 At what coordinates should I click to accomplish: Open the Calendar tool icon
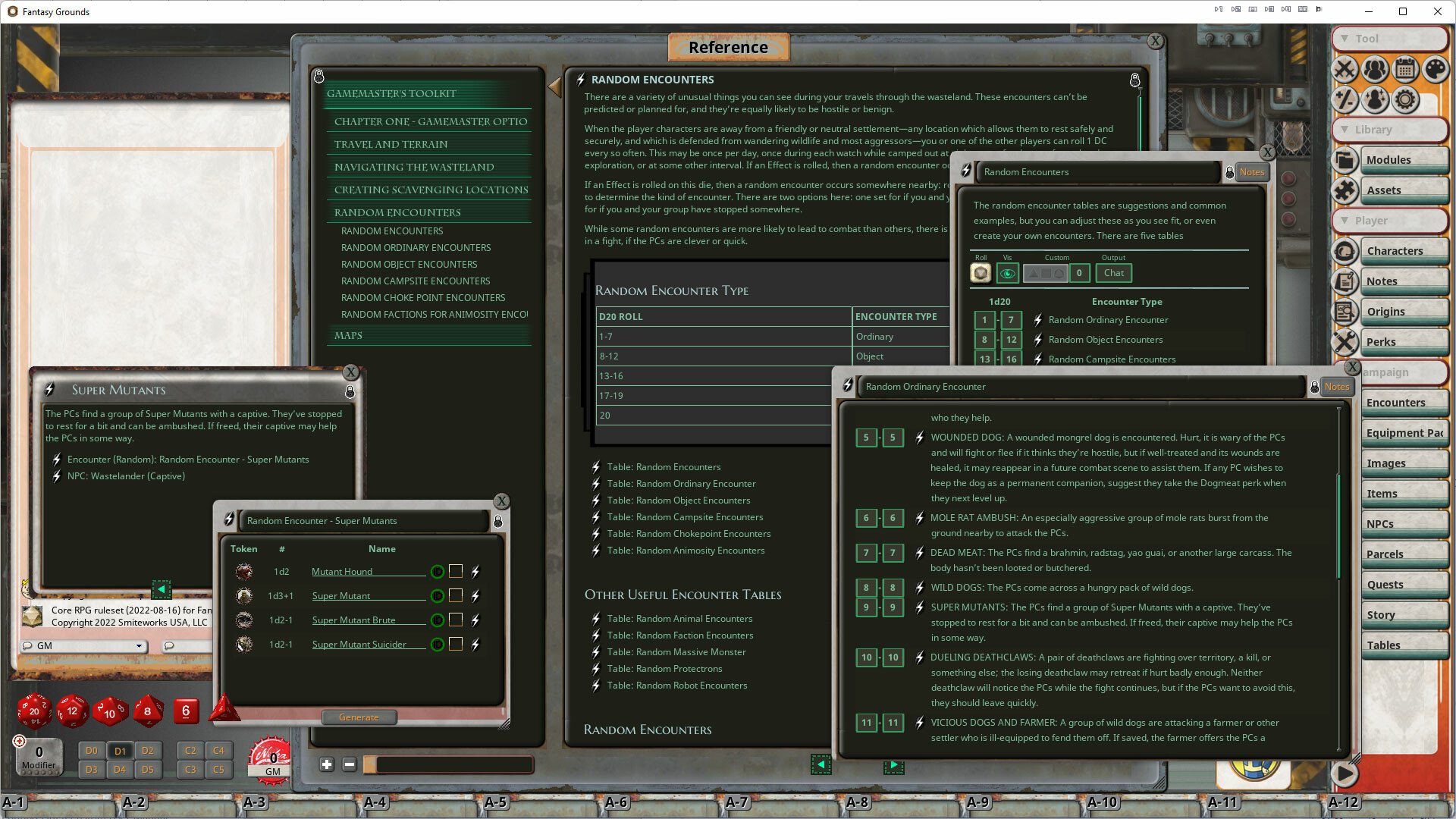(1405, 70)
